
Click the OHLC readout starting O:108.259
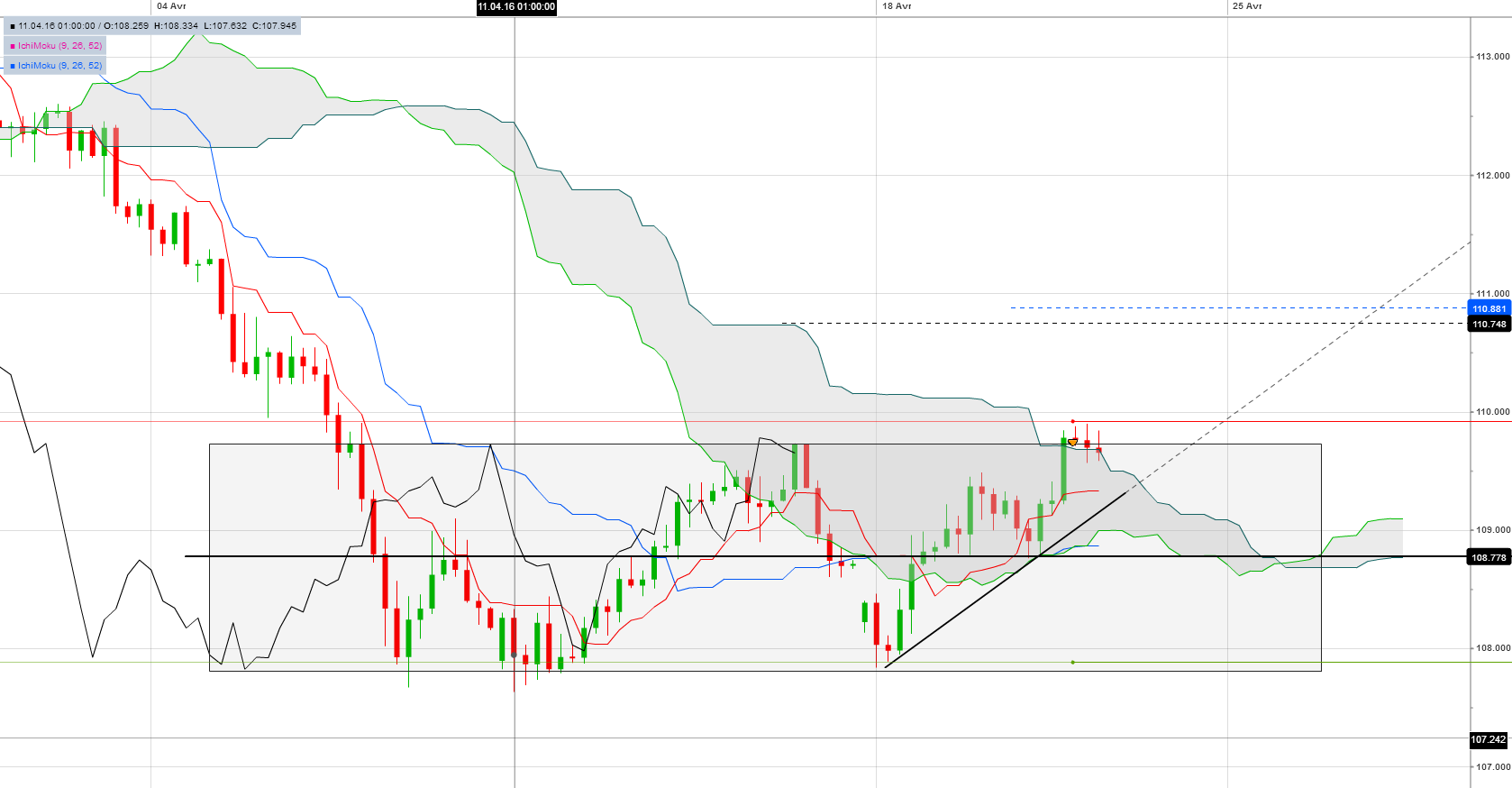200,26
